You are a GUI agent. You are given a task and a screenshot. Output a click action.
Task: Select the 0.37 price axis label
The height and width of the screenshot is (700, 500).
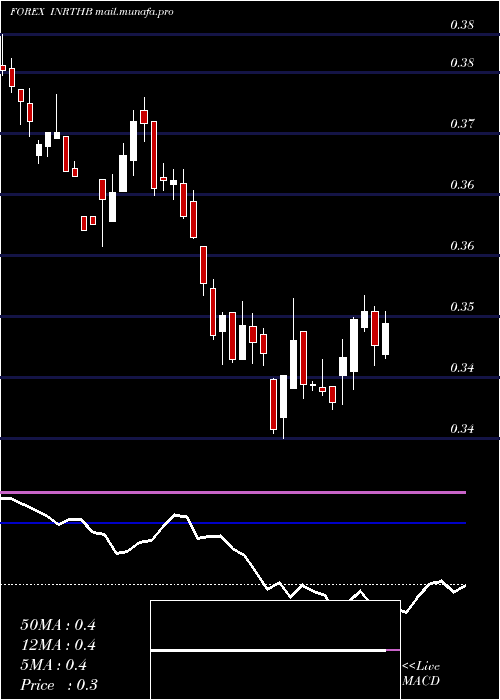coord(462,123)
